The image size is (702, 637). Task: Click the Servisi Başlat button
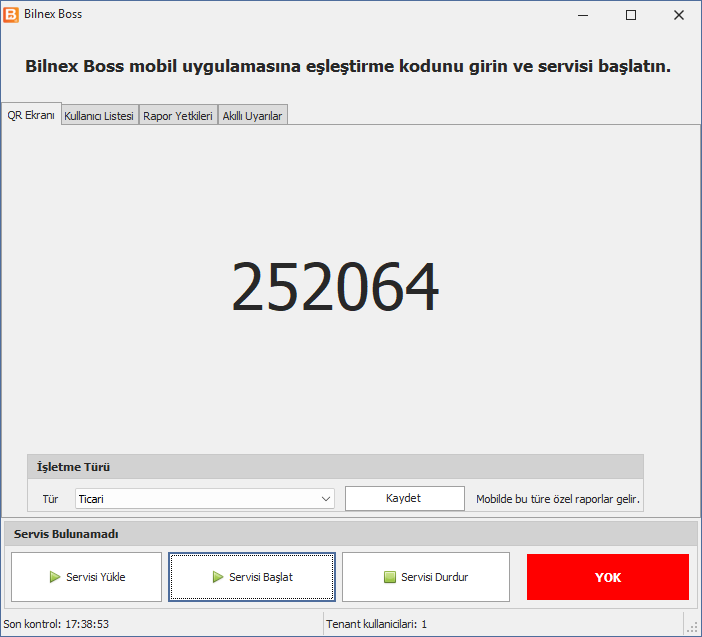(252, 577)
